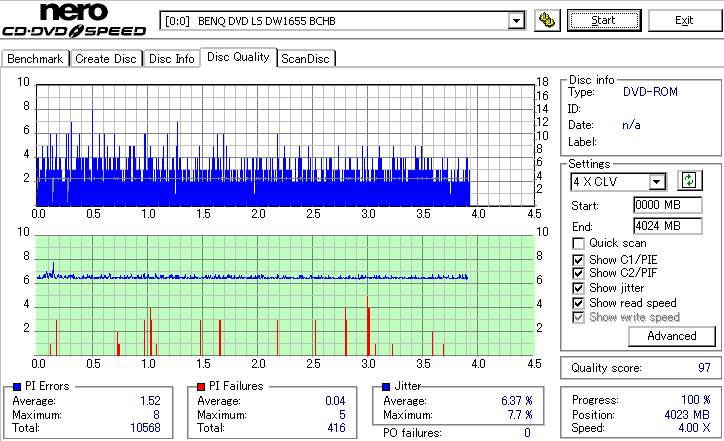Switch to the Benchmark tab

36,59
